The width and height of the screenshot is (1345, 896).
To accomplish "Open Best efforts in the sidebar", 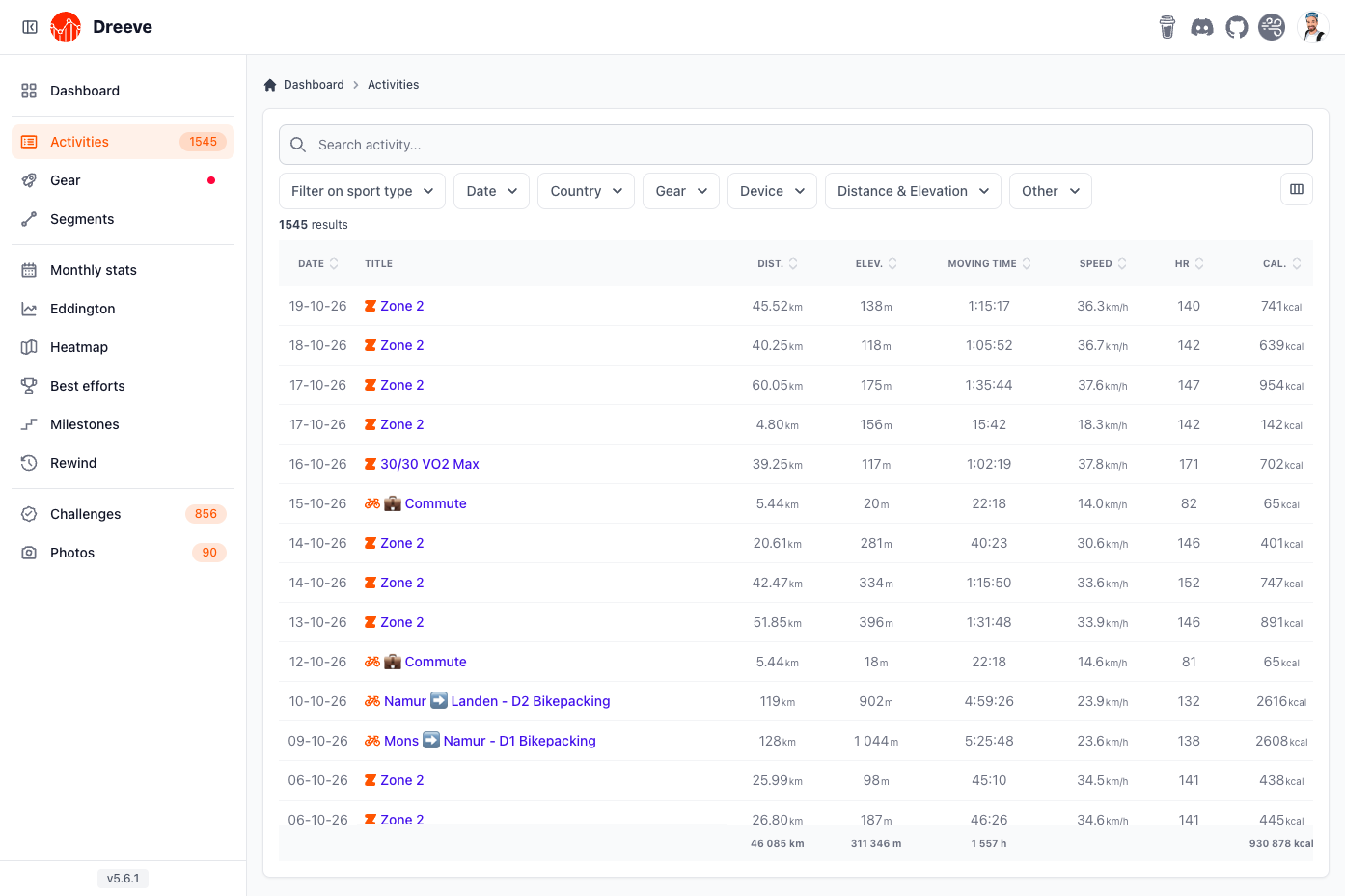I will 123,386.
